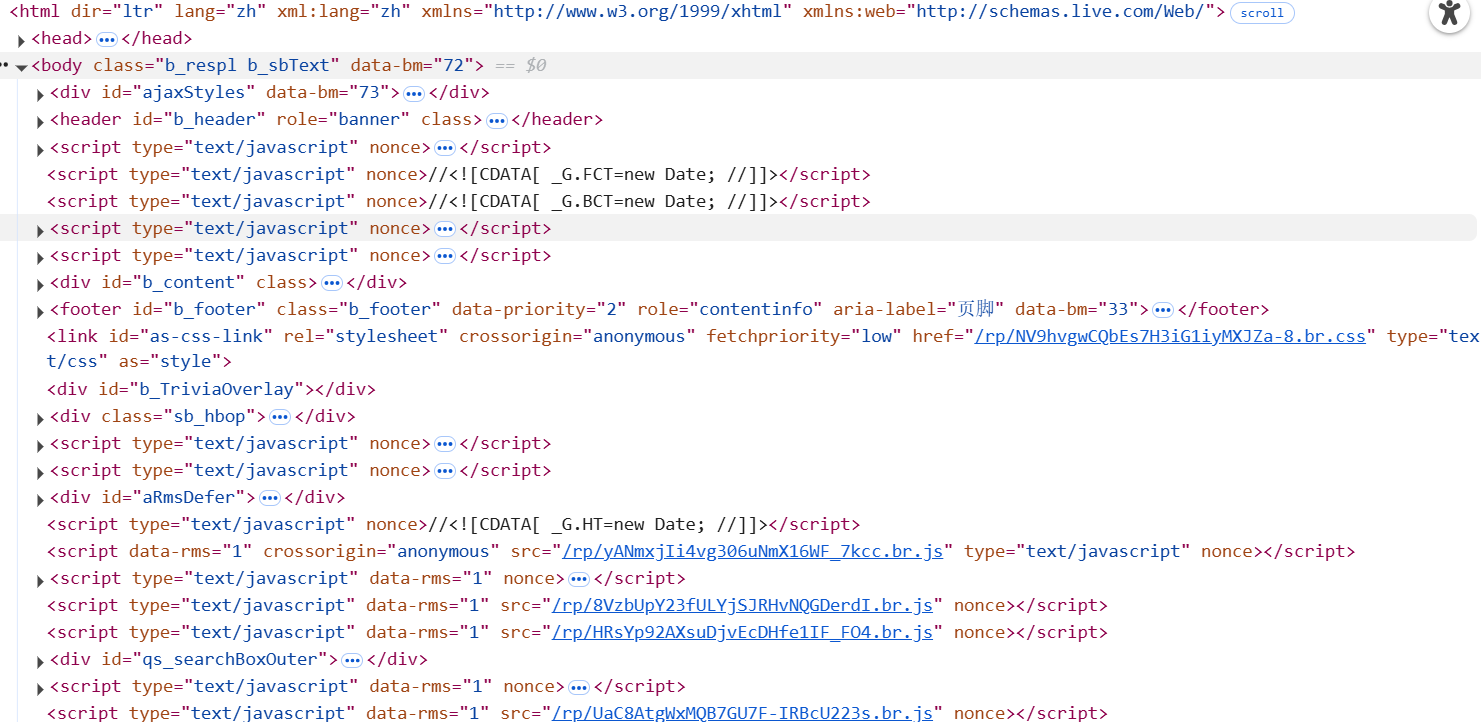Open the HRsYp92AXsuDjvEcDHfe1IF_FO4.br.js link
Viewport: 1481px width, 722px height.
[743, 632]
